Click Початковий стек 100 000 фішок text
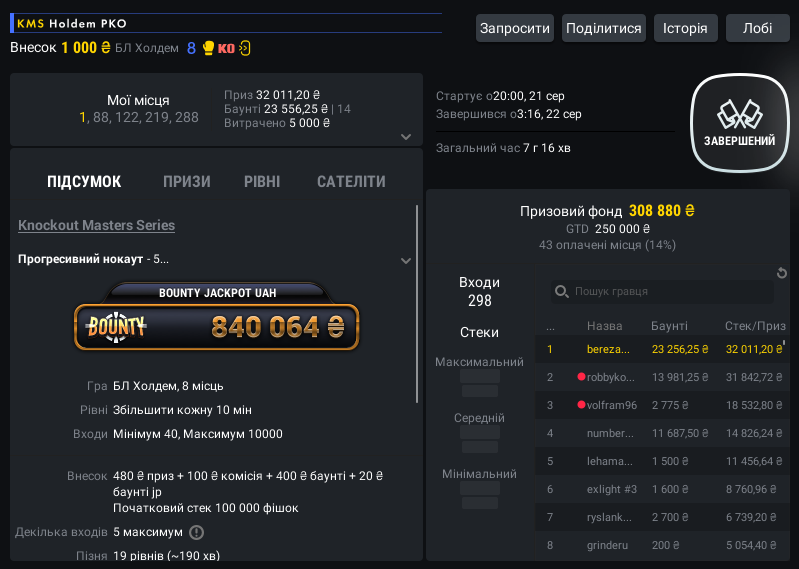The image size is (799, 569). (x=206, y=508)
